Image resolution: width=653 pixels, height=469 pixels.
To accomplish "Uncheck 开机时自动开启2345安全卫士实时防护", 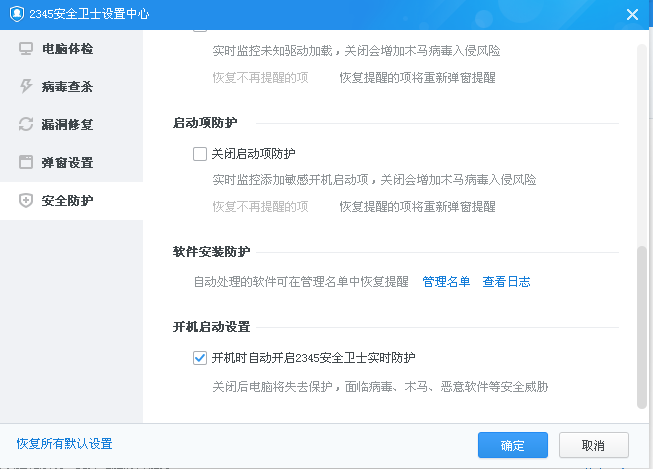I will click(x=200, y=358).
